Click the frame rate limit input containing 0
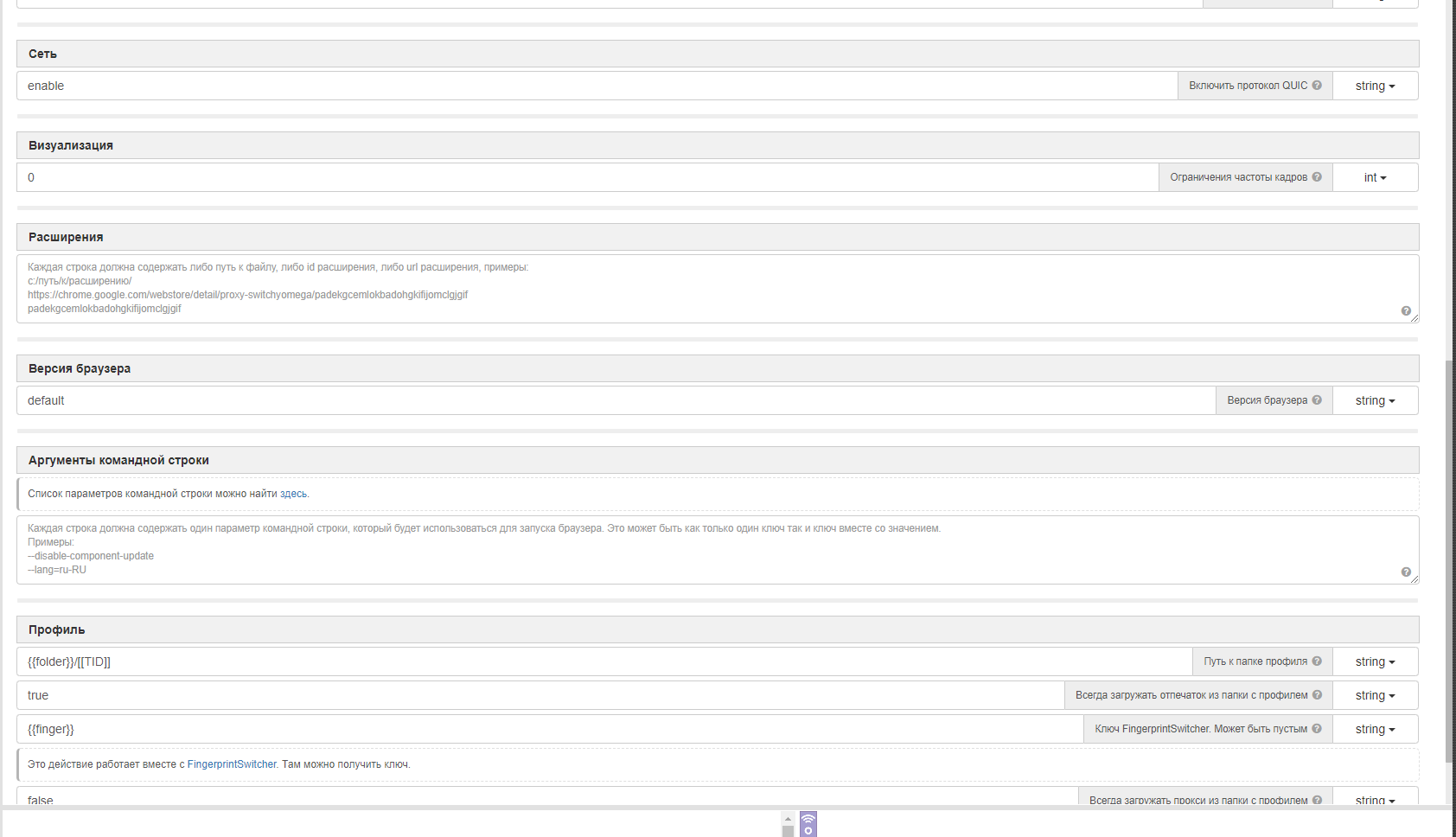Image resolution: width=1456 pixels, height=837 pixels. tap(587, 177)
